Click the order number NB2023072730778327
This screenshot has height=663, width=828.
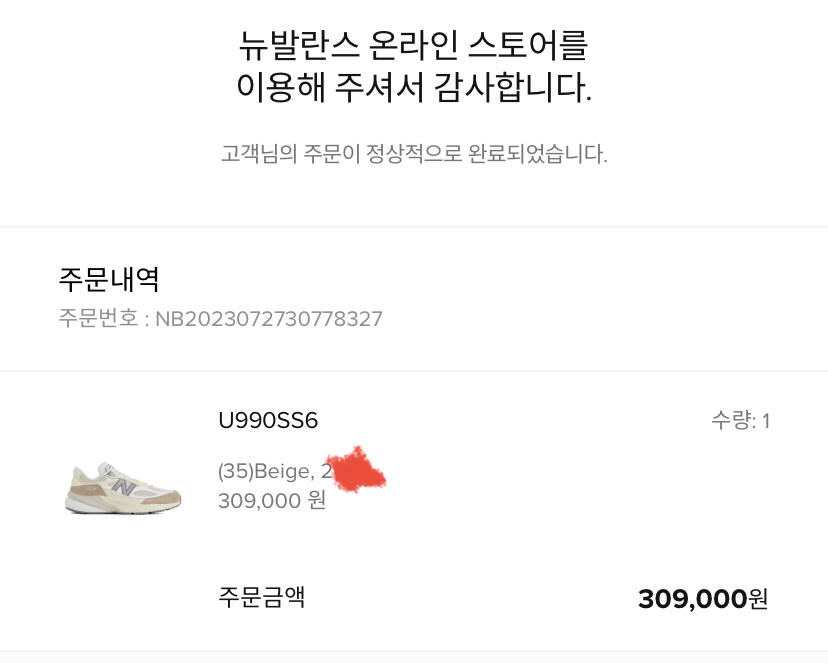point(268,319)
